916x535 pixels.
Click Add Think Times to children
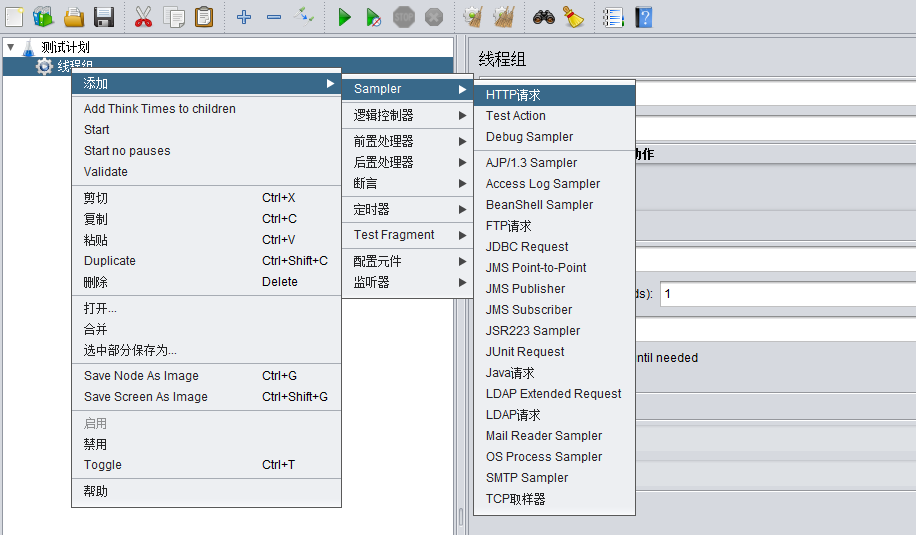coord(206,109)
